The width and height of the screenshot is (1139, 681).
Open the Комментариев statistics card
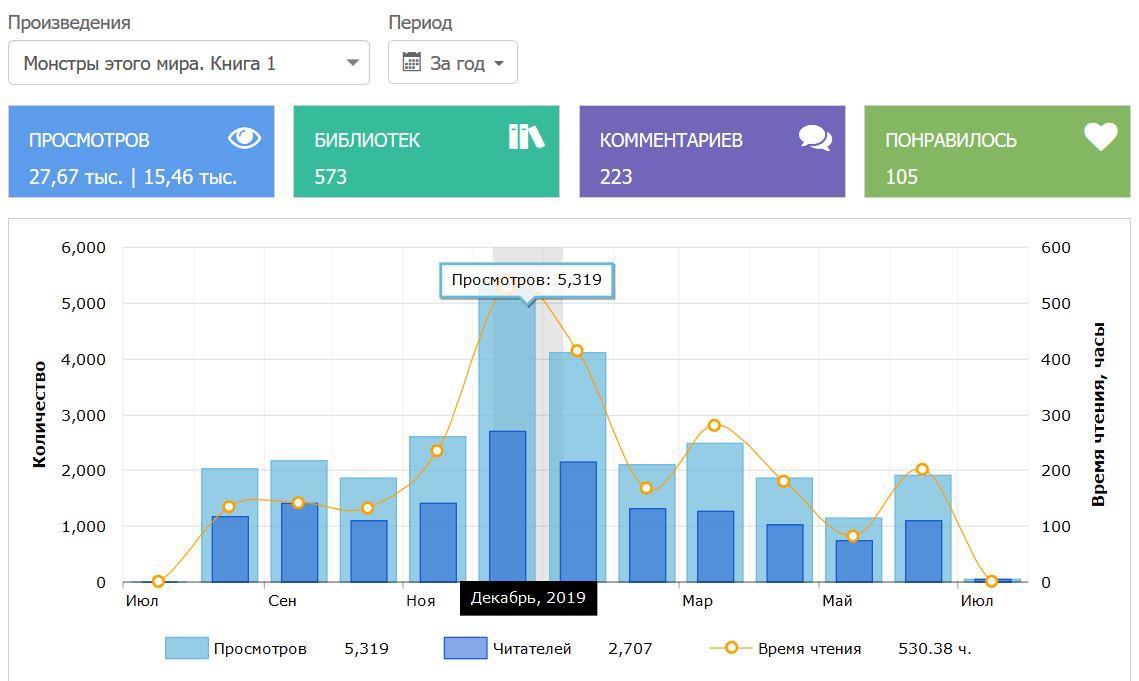click(712, 152)
